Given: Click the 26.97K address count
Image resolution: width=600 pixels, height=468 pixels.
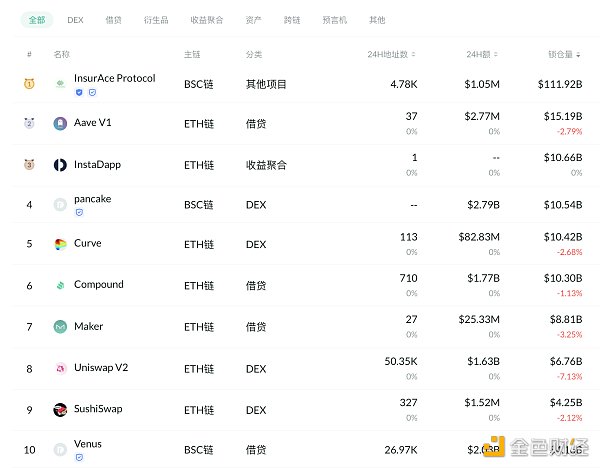Looking at the screenshot, I should (x=401, y=450).
